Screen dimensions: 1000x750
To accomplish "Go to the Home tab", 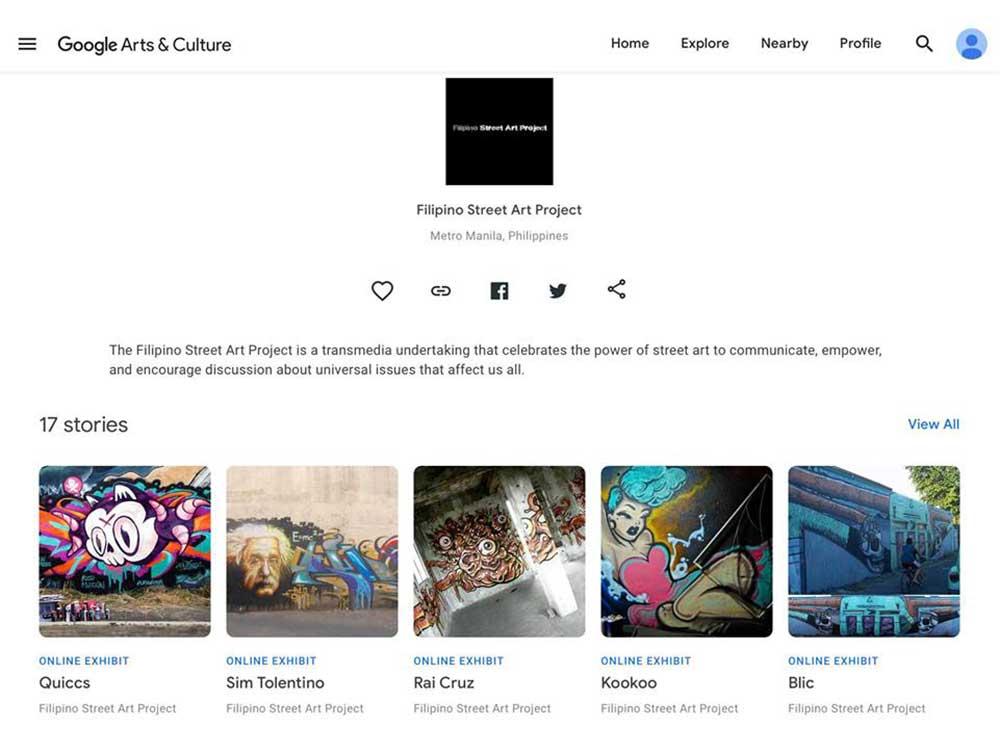I will pos(630,44).
